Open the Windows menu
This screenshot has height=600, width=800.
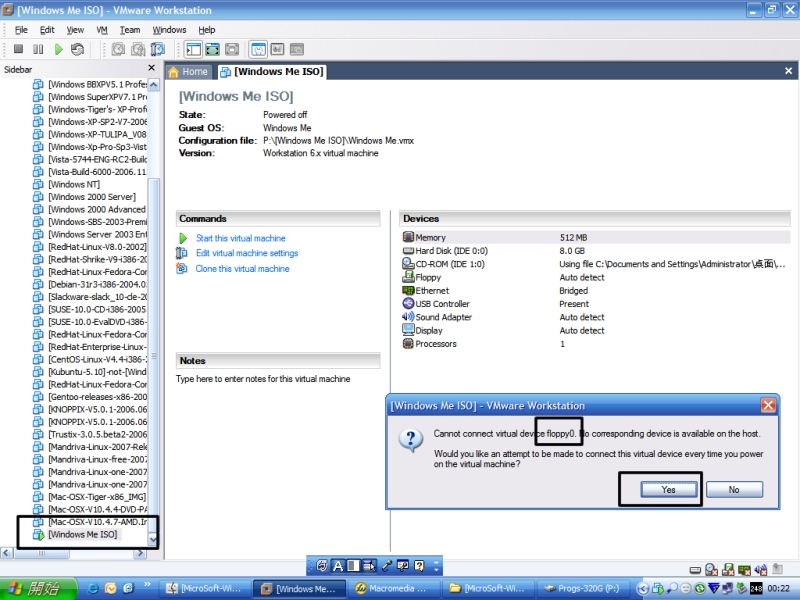[x=169, y=30]
